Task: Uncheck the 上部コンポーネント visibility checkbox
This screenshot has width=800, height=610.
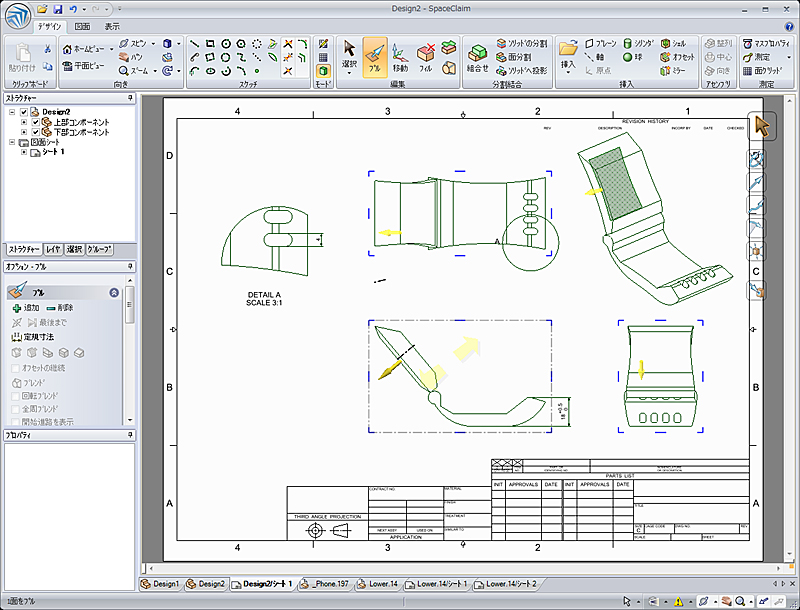Action: pos(34,122)
